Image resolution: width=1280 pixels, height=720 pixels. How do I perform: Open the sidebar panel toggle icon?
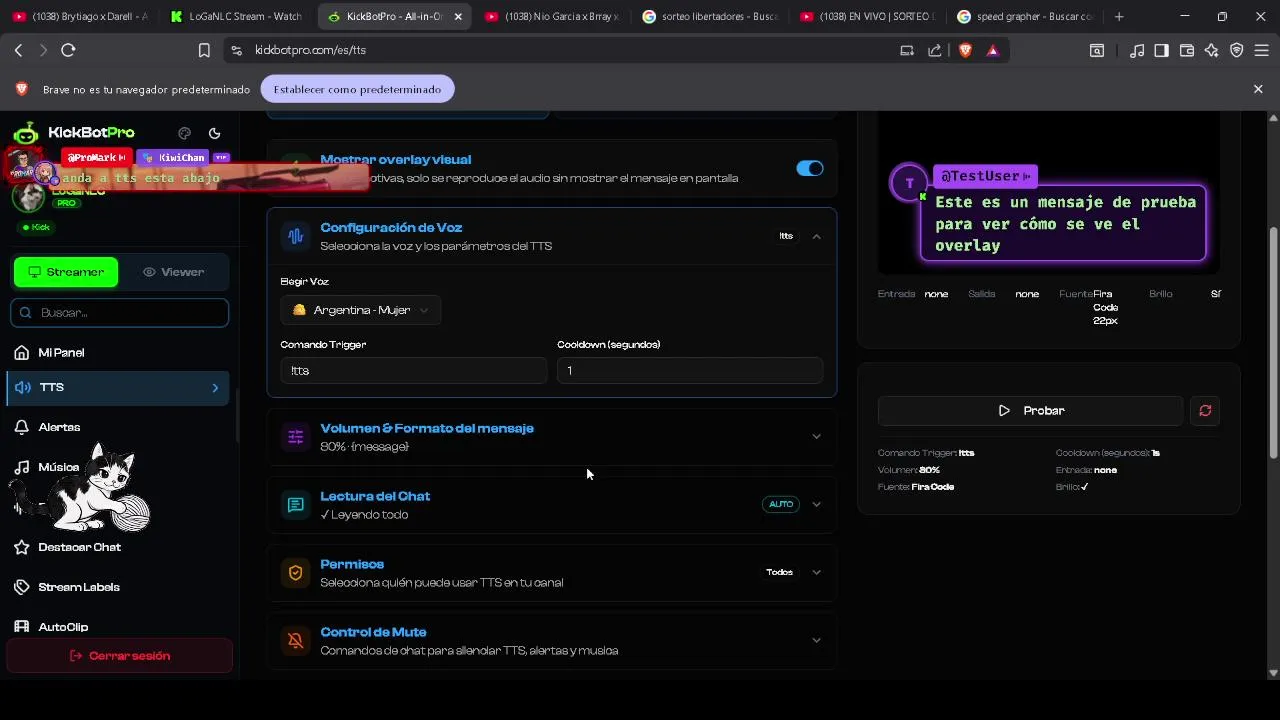[x=1161, y=50]
